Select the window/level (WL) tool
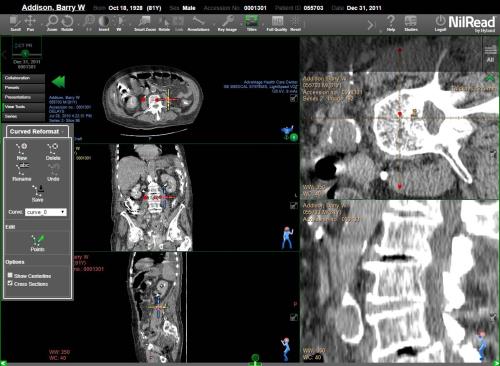500x366 pixels. [119, 23]
